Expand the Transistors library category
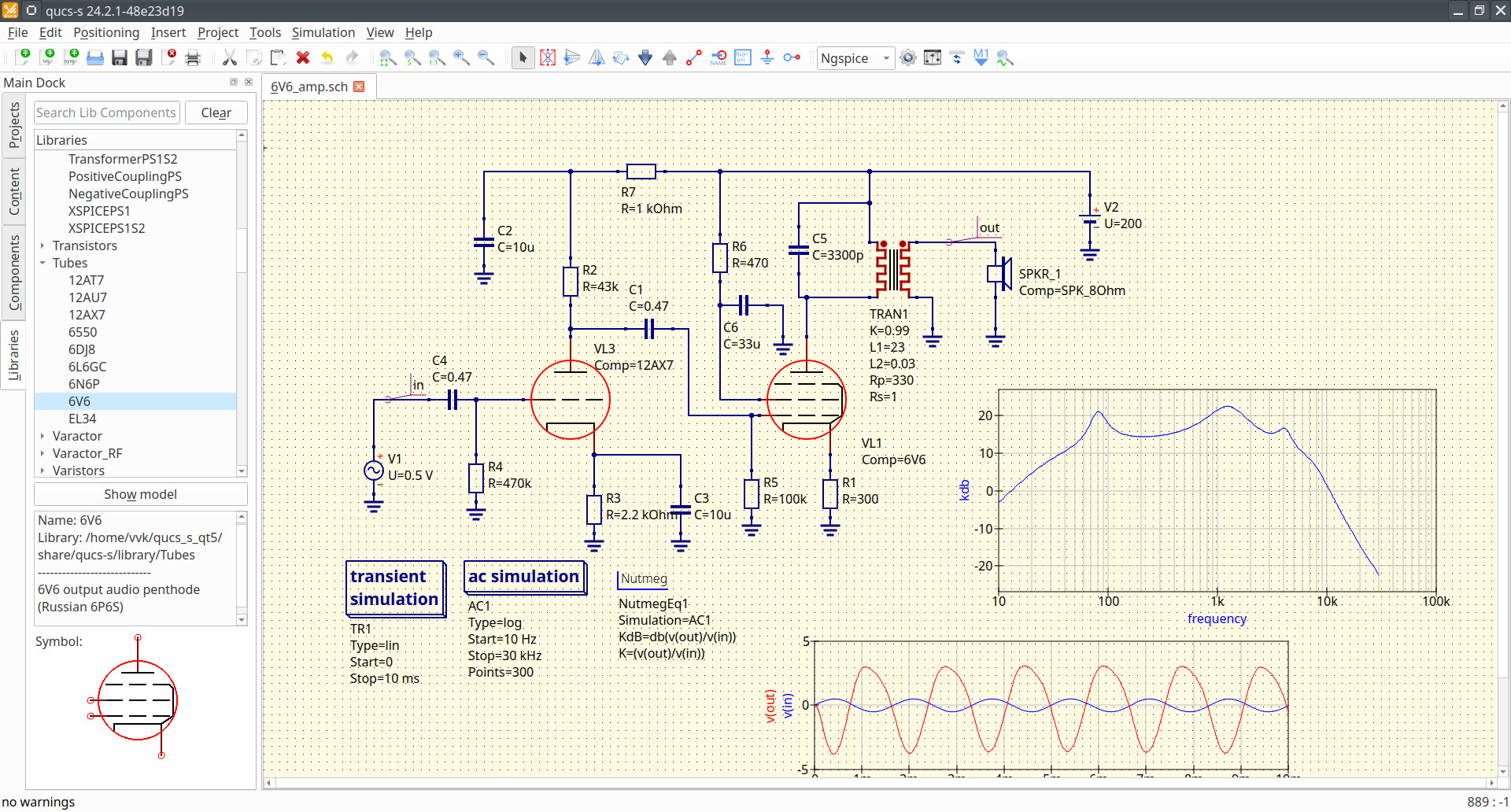1511x812 pixels. [x=42, y=246]
